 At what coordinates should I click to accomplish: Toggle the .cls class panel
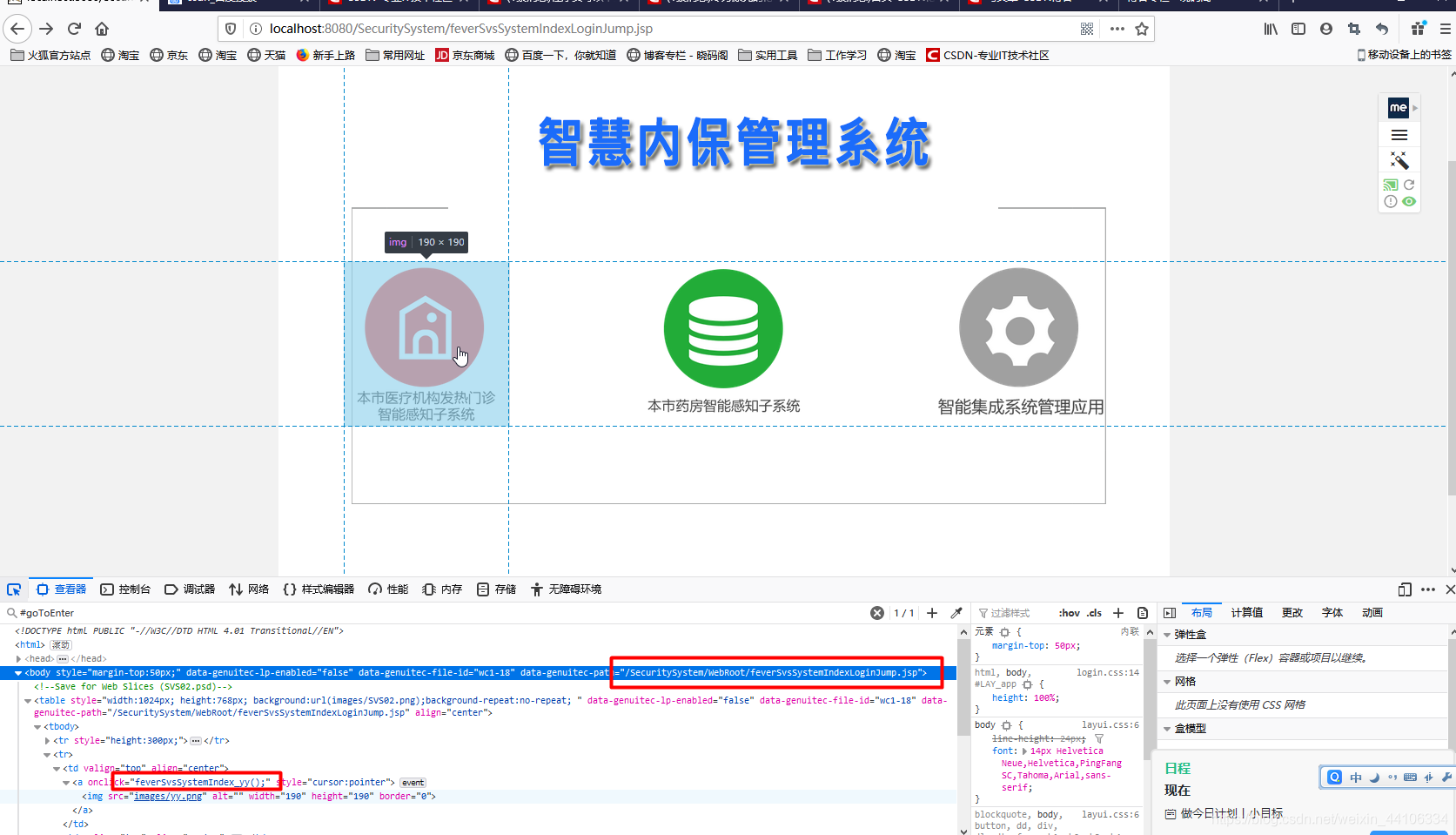click(1095, 613)
